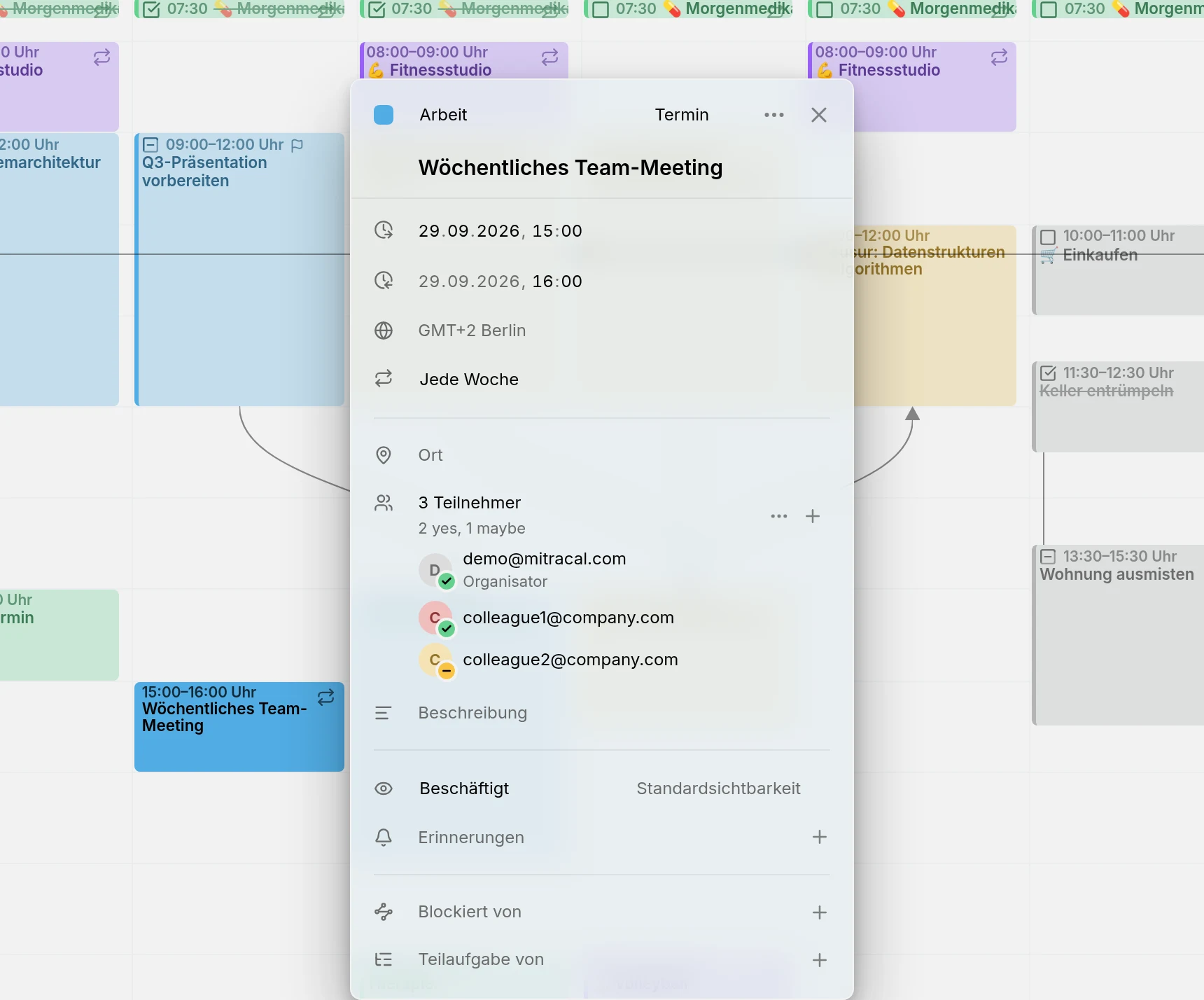
Task: Edit start date 29.09.2026, 15:00
Action: (500, 231)
